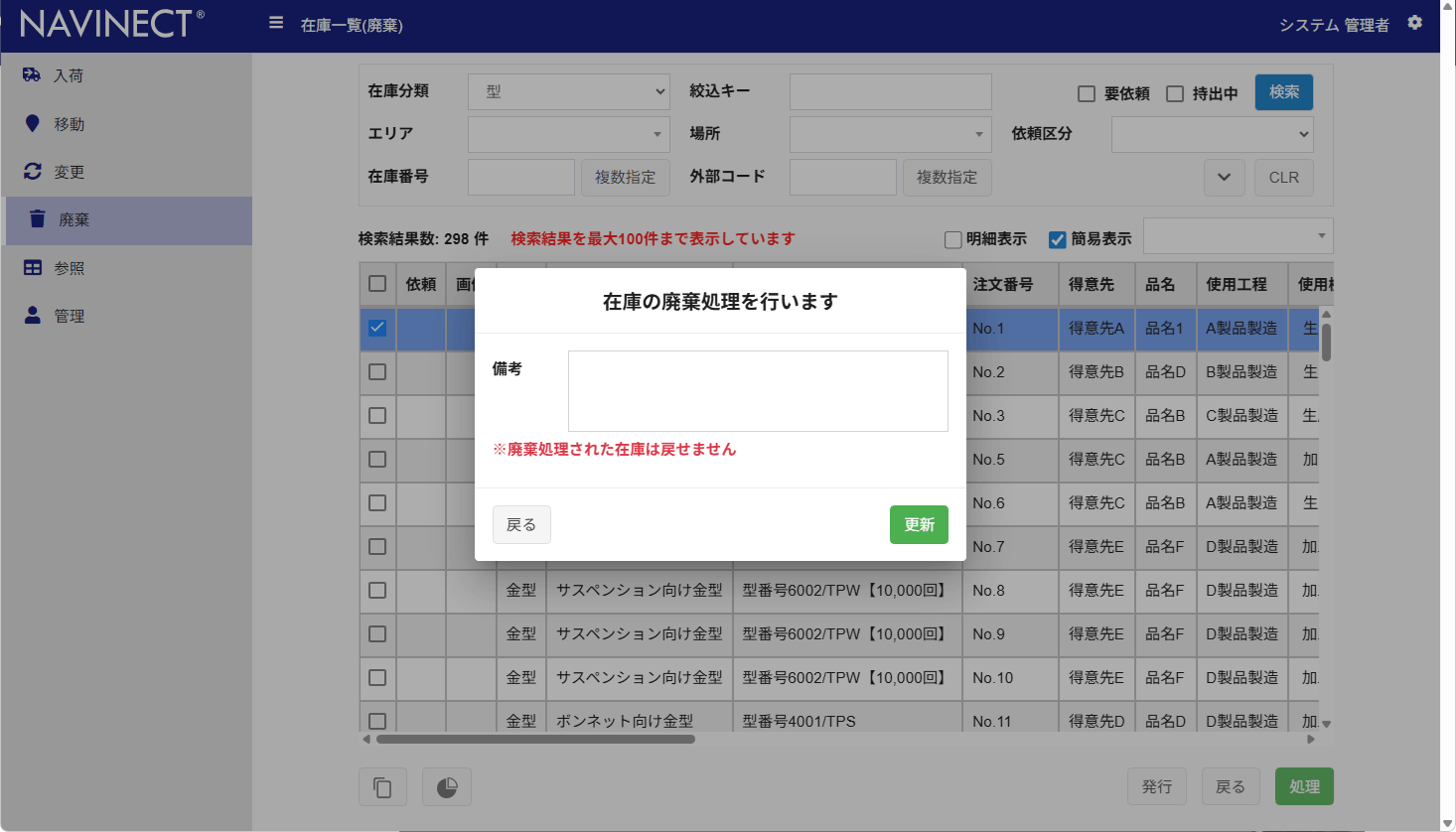Open the 在庫分類 dropdown showing 型
The height and width of the screenshot is (832, 1456).
click(569, 91)
